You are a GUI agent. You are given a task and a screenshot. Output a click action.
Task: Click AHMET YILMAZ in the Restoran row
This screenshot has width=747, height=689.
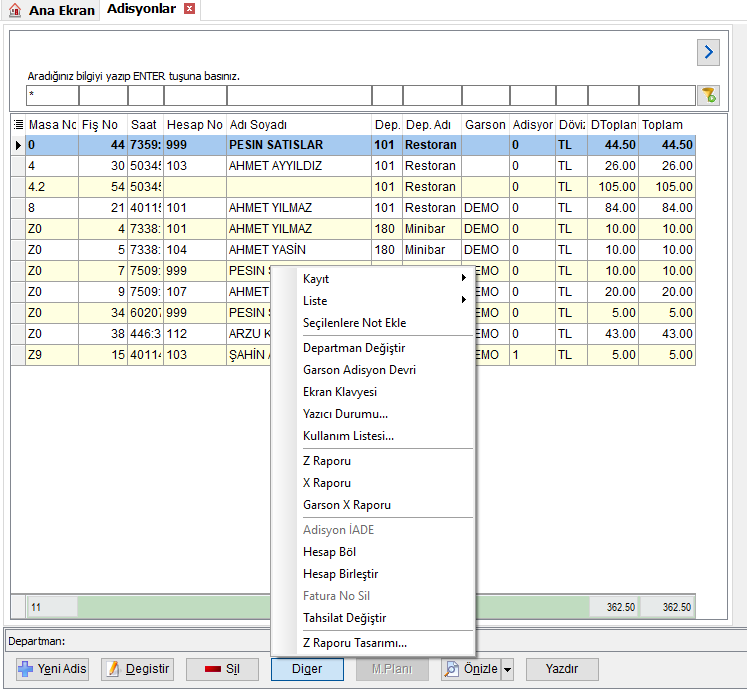tap(299, 208)
